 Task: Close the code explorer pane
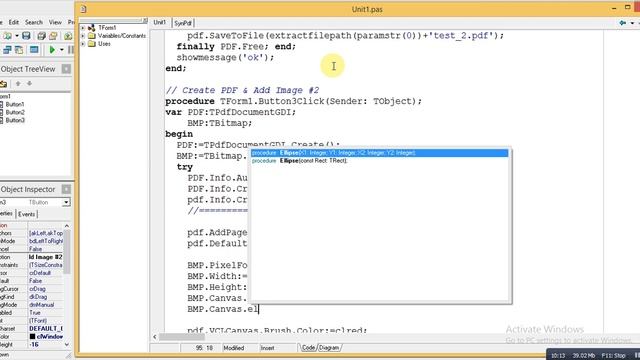pyautogui.click(x=145, y=20)
